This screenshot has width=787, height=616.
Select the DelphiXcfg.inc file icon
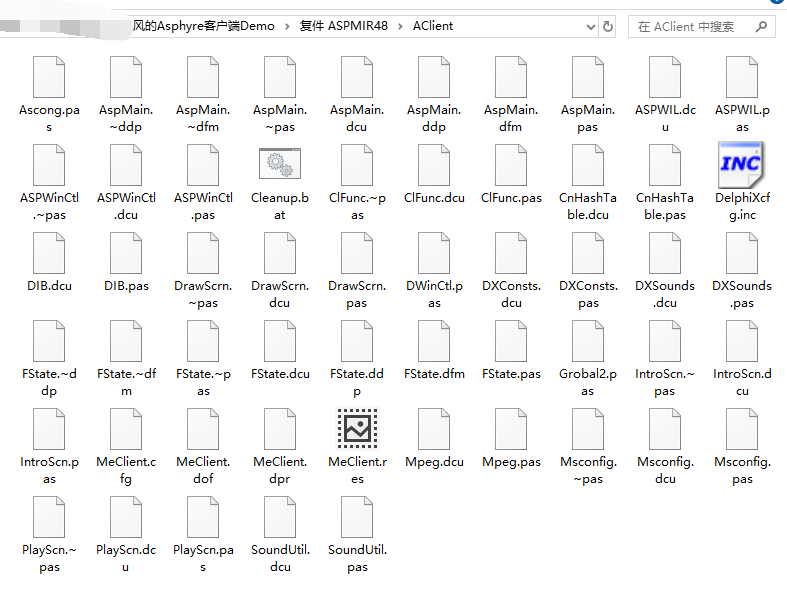click(742, 165)
